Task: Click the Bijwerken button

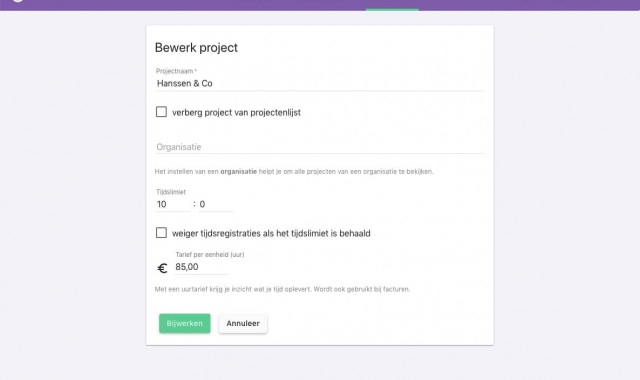Action: (184, 323)
